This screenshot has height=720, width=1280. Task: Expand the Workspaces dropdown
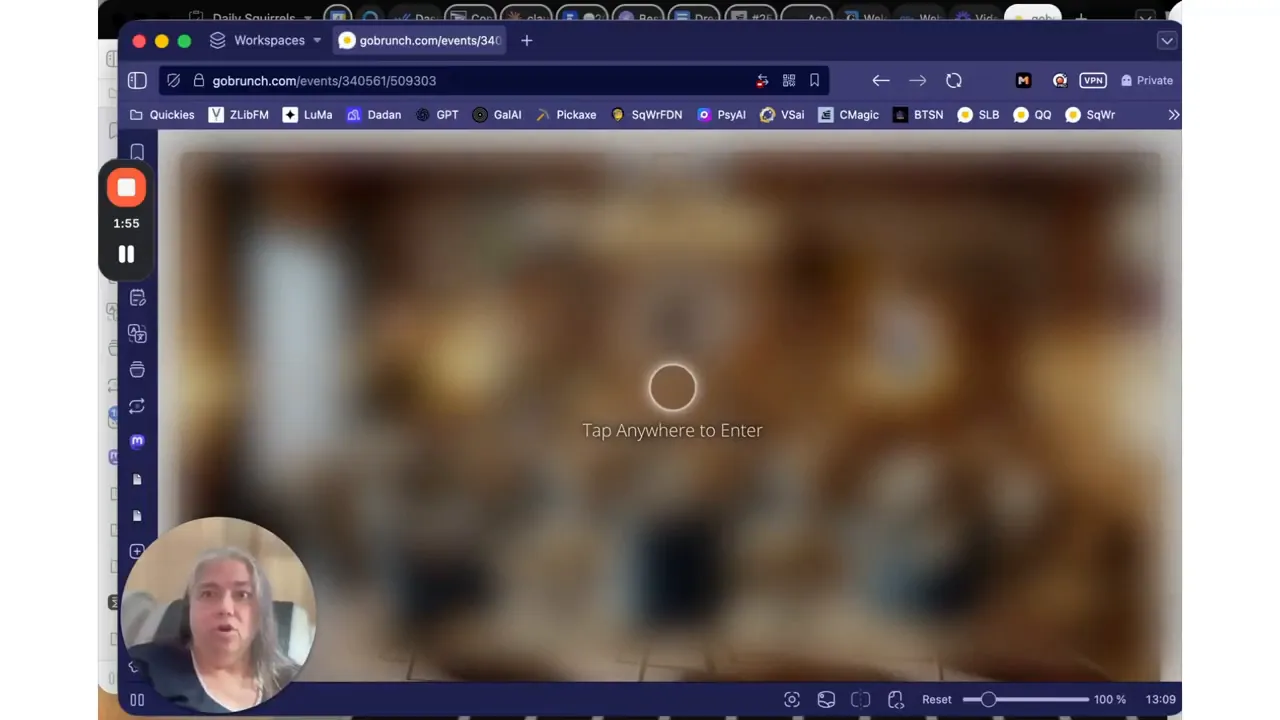click(x=317, y=40)
